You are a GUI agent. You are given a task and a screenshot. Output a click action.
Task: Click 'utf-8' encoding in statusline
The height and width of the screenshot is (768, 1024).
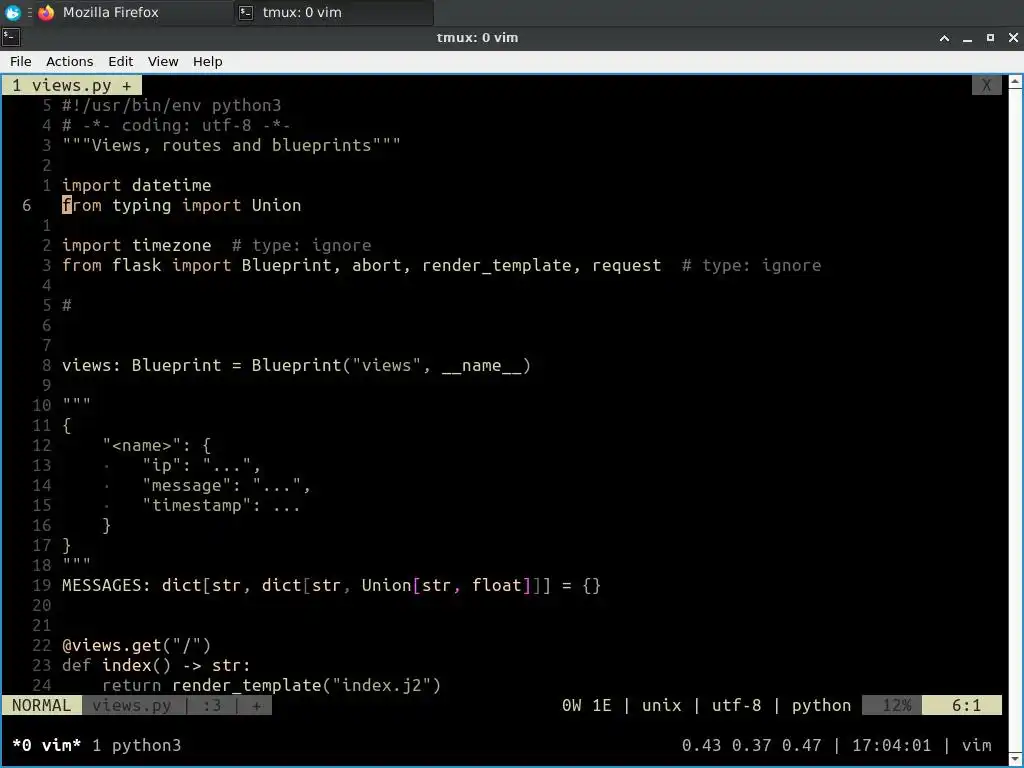(x=736, y=705)
